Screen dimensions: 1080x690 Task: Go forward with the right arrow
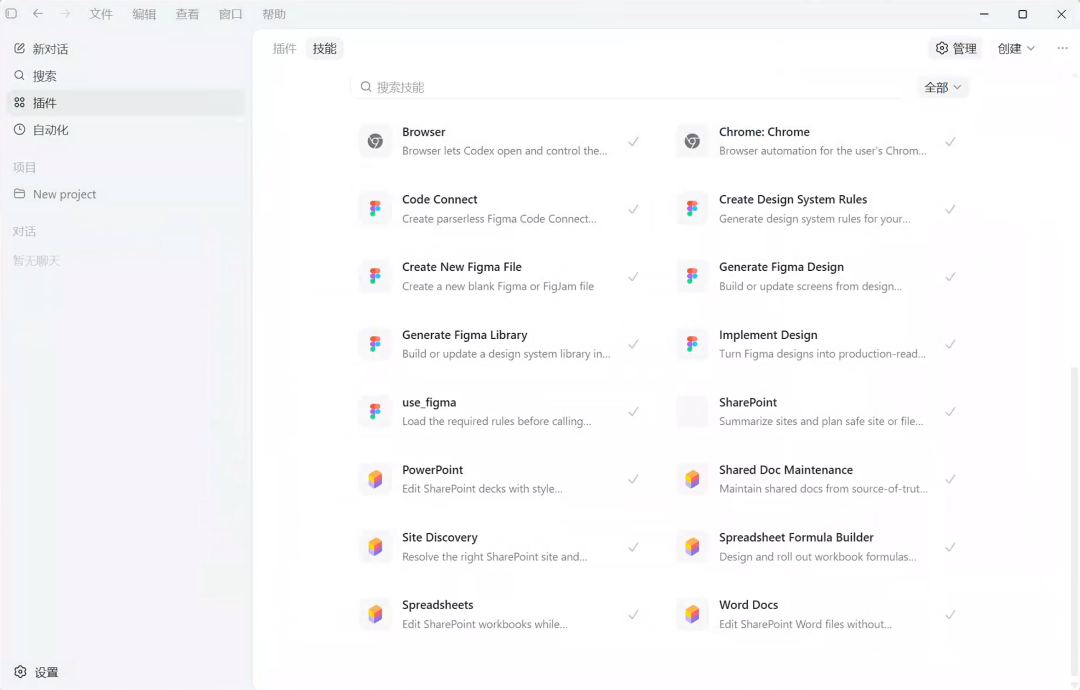[x=65, y=13]
